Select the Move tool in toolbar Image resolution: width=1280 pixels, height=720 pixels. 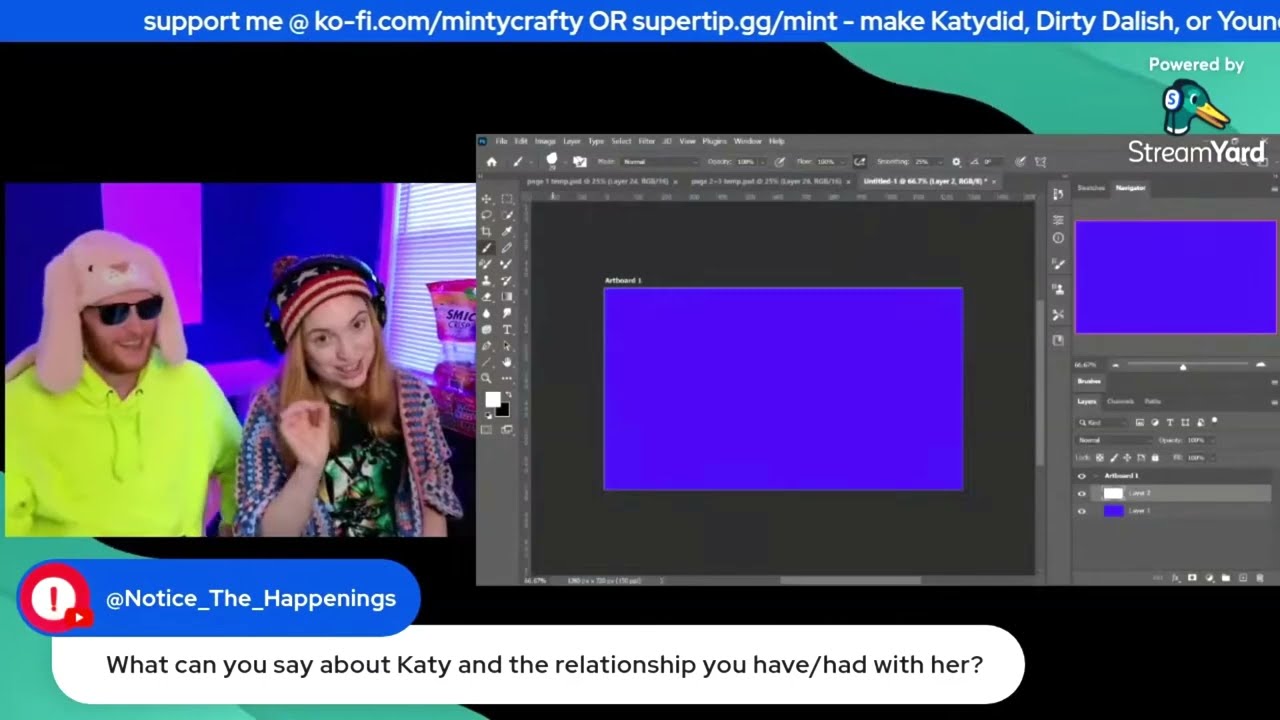[x=486, y=198]
